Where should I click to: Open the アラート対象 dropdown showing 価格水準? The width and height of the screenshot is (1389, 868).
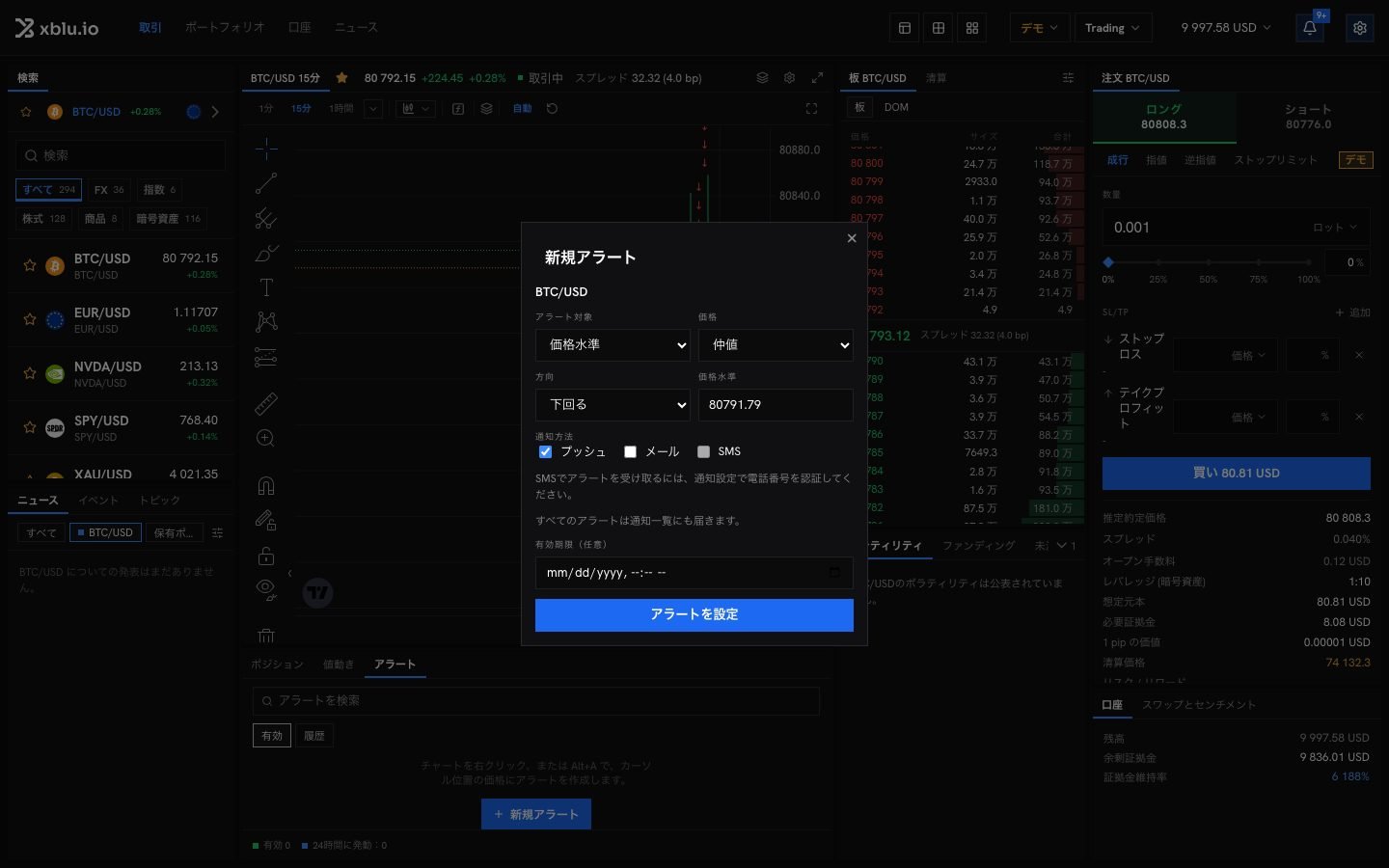point(613,345)
